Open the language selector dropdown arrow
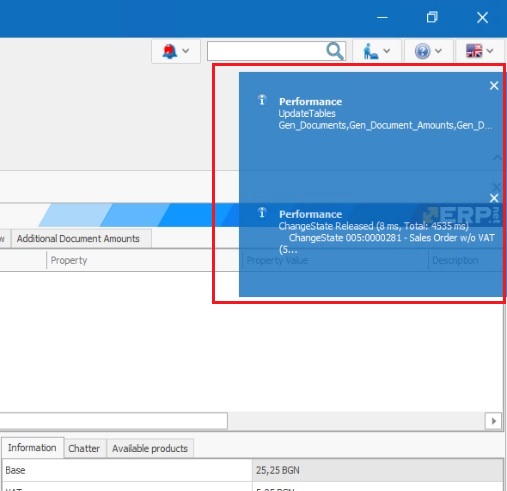 (490, 51)
